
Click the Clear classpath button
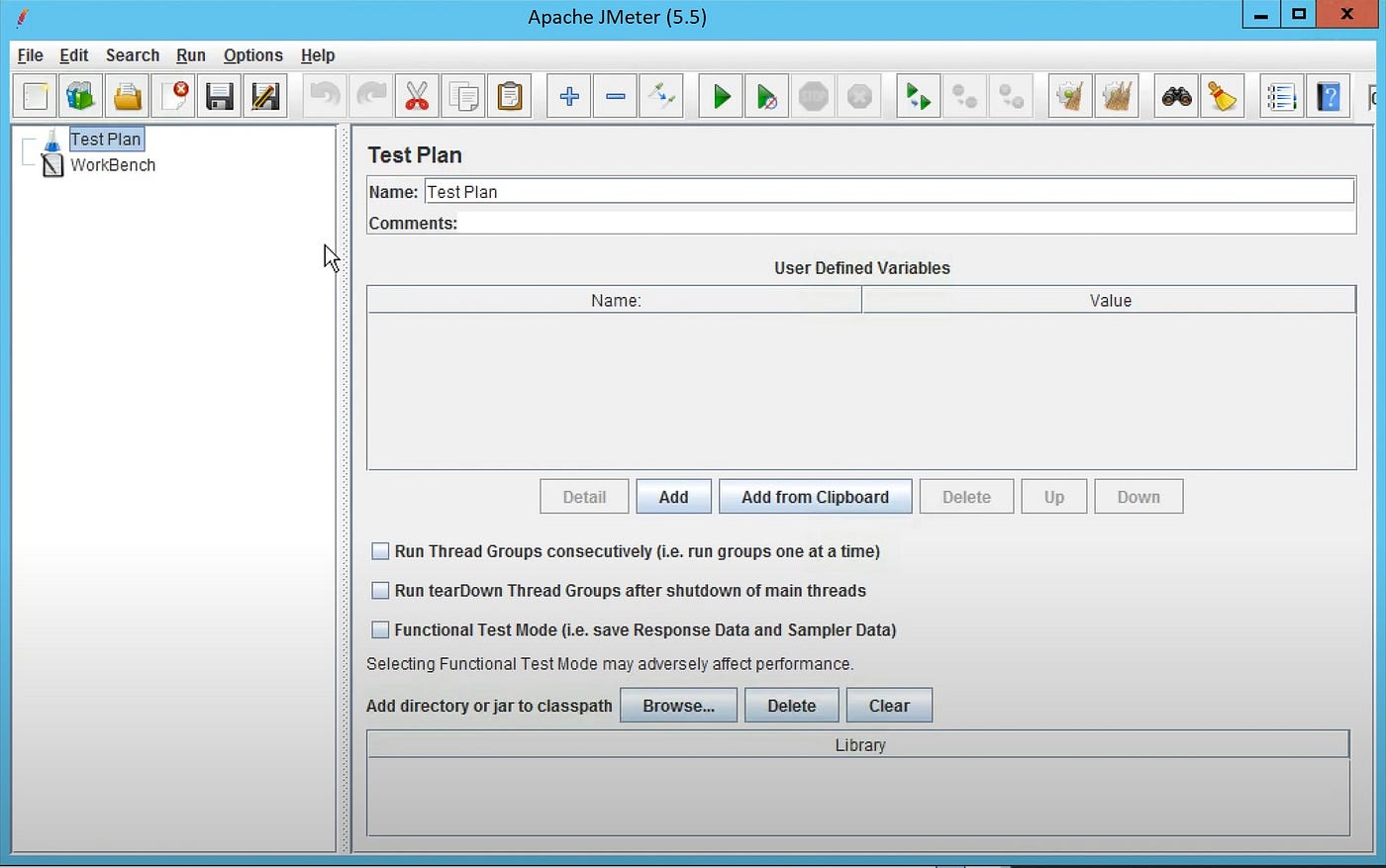889,706
